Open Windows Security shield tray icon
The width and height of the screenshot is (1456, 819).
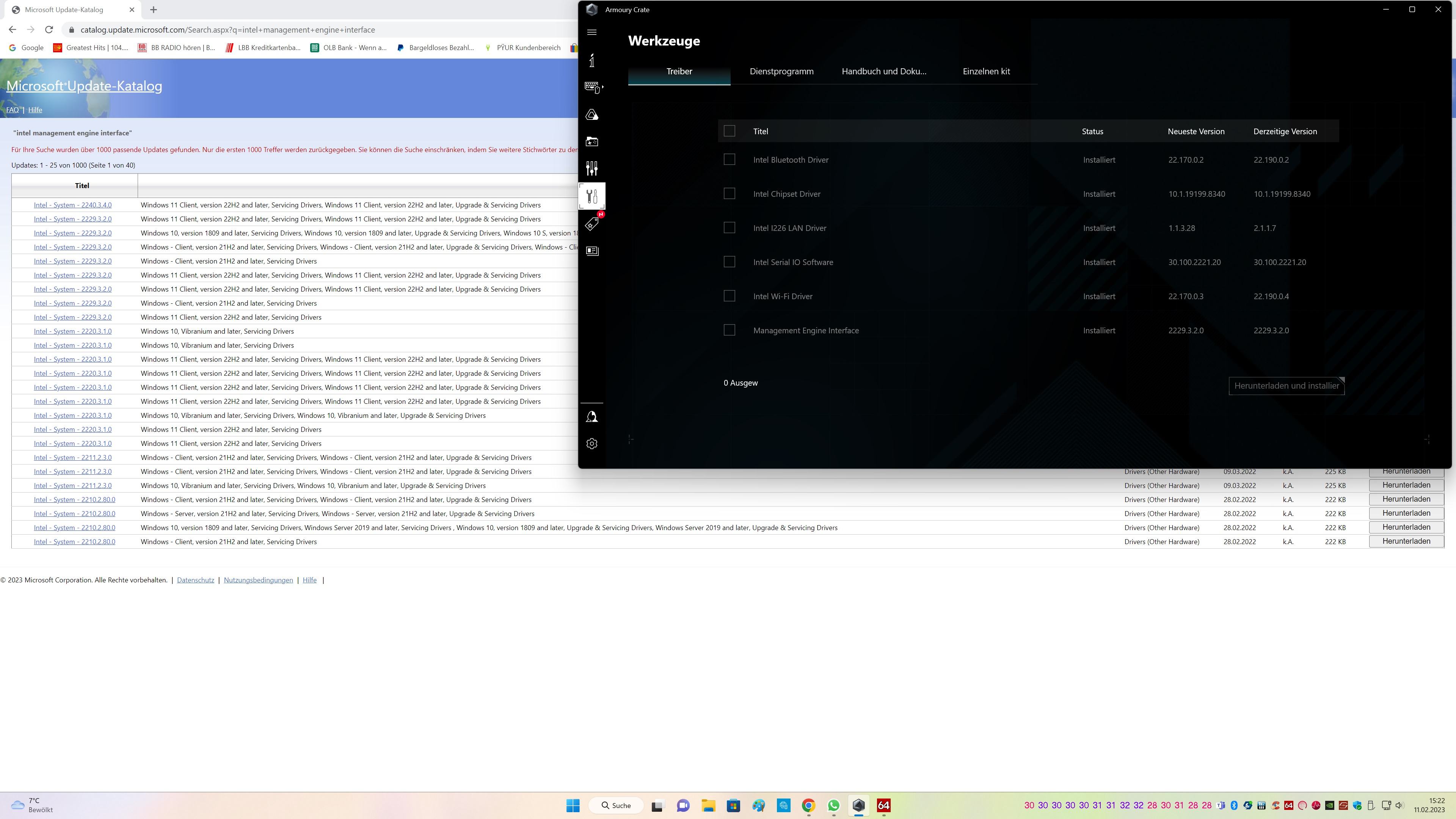tap(1357, 805)
